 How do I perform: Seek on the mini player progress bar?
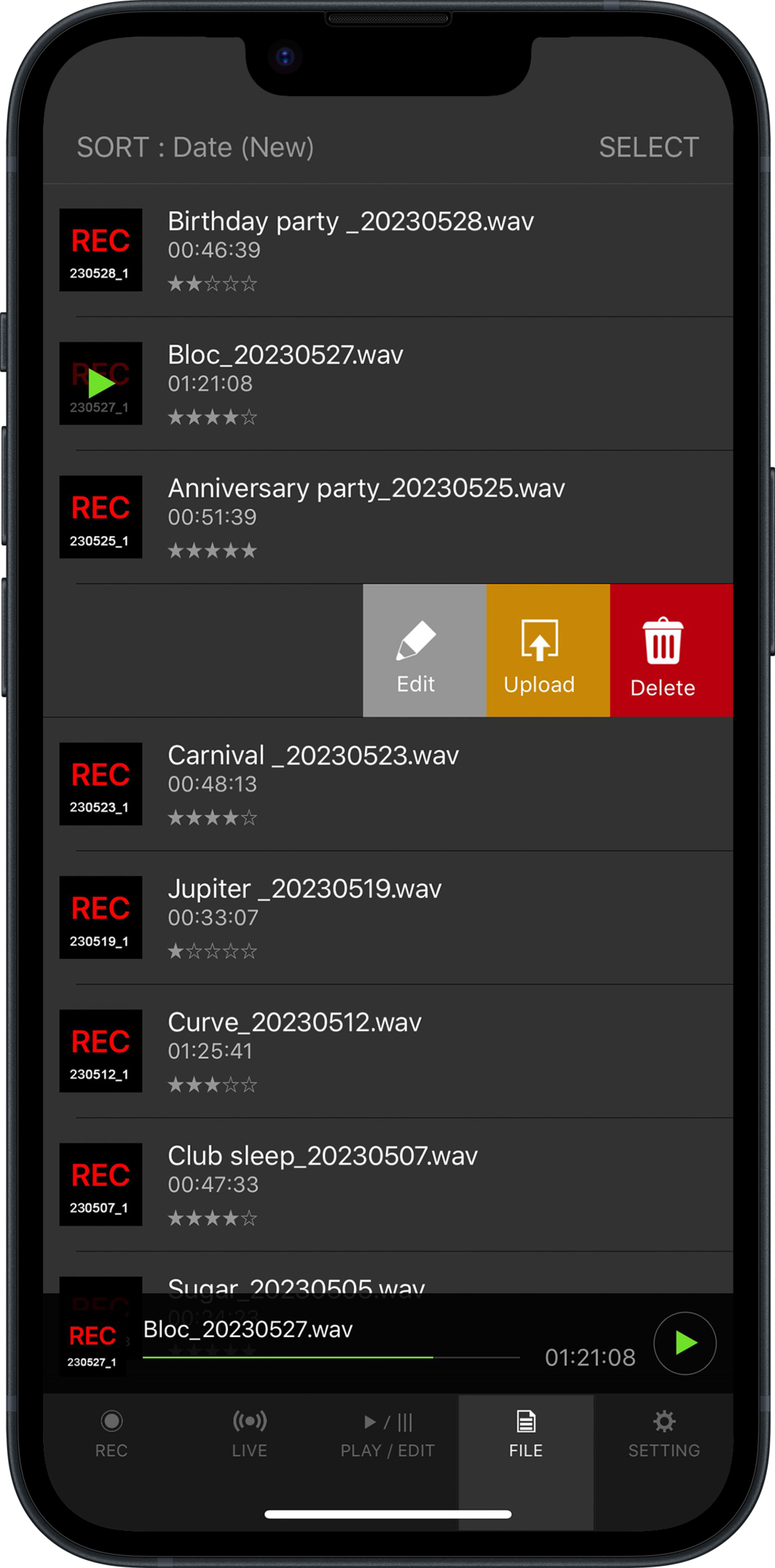[x=331, y=1358]
